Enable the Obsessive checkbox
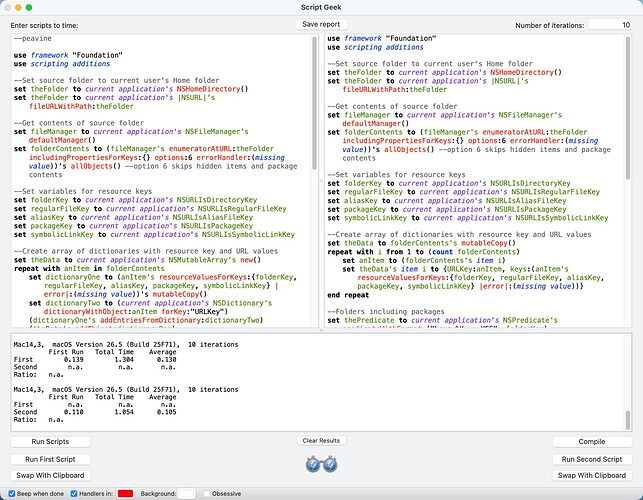This screenshot has width=643, height=500. [x=207, y=493]
